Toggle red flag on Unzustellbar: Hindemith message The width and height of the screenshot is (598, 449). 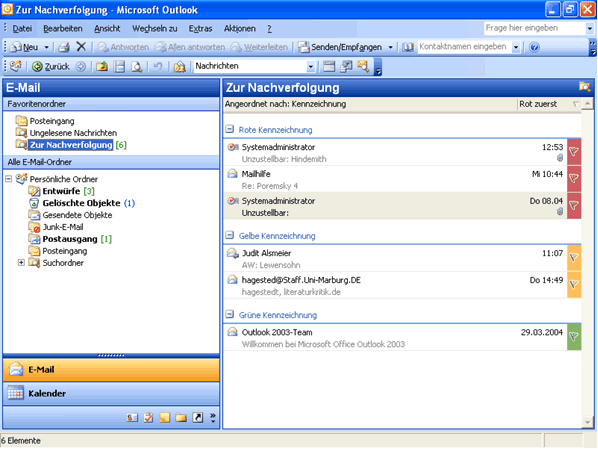pyautogui.click(x=574, y=152)
